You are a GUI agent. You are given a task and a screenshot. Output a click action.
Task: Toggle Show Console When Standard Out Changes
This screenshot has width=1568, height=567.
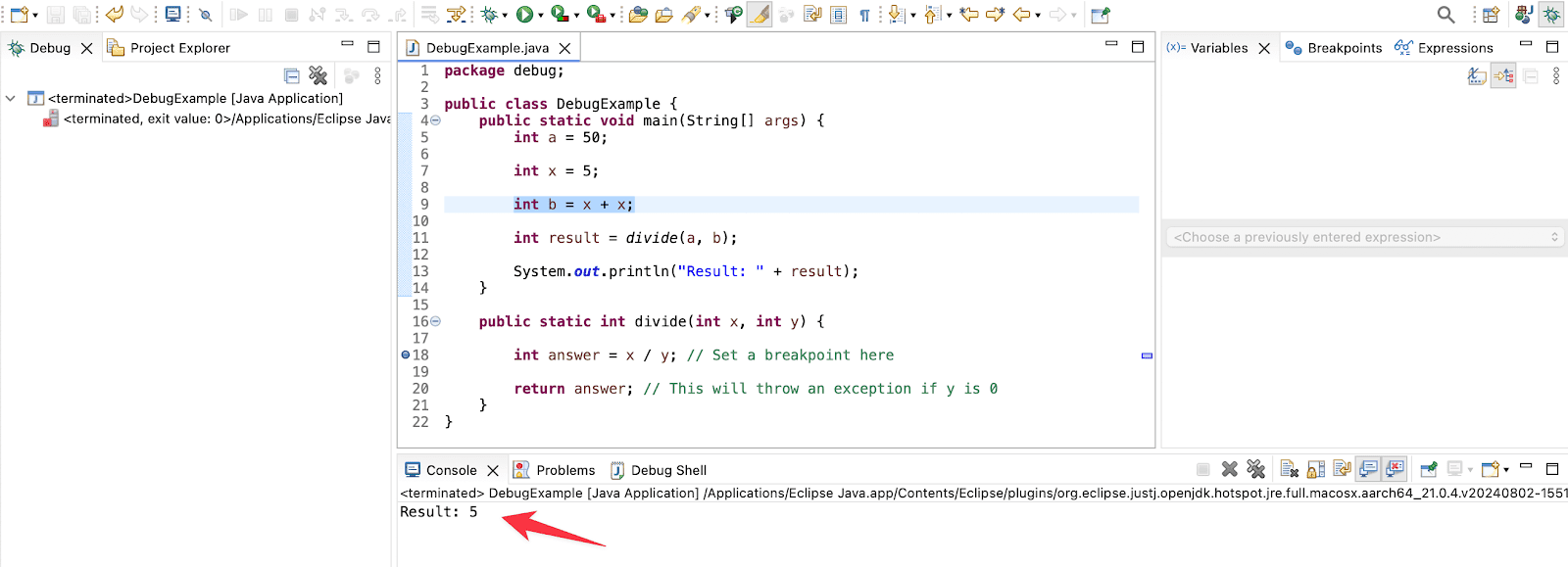point(1368,469)
